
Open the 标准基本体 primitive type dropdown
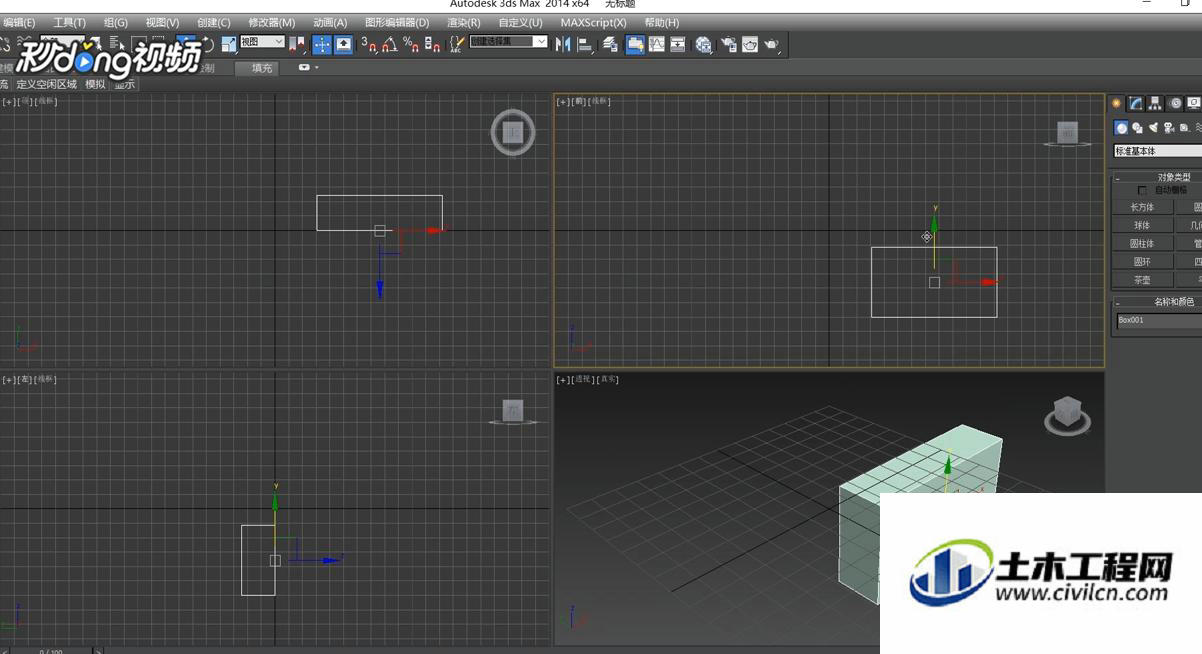pyautogui.click(x=1158, y=151)
